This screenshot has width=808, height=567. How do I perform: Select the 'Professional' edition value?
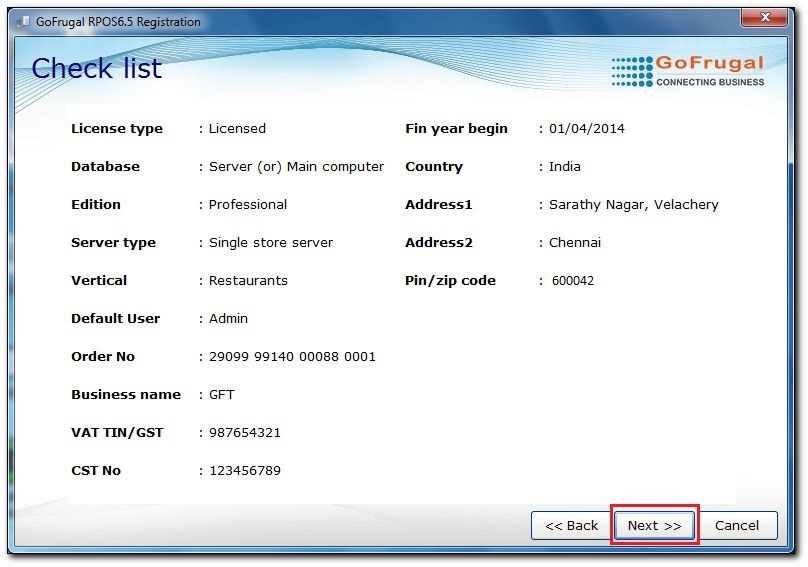(248, 204)
